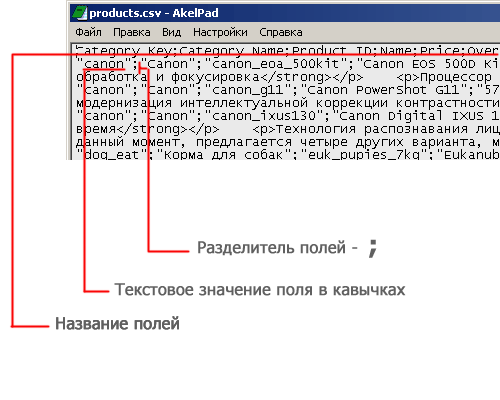Click the "dog_eat" category key text
This screenshot has height=400, width=500.
coord(112,155)
